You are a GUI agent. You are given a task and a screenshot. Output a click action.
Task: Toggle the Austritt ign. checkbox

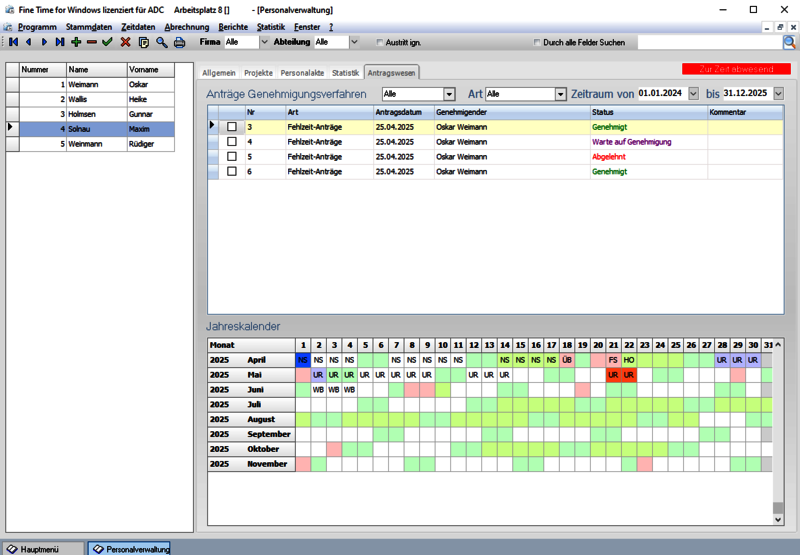click(x=380, y=42)
